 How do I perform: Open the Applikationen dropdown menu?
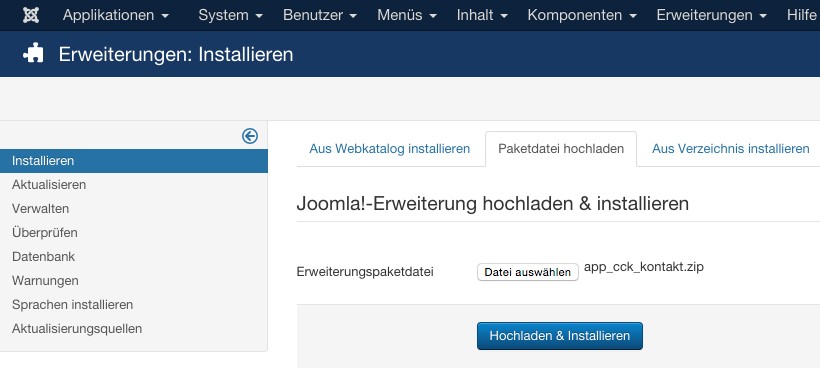[116, 15]
